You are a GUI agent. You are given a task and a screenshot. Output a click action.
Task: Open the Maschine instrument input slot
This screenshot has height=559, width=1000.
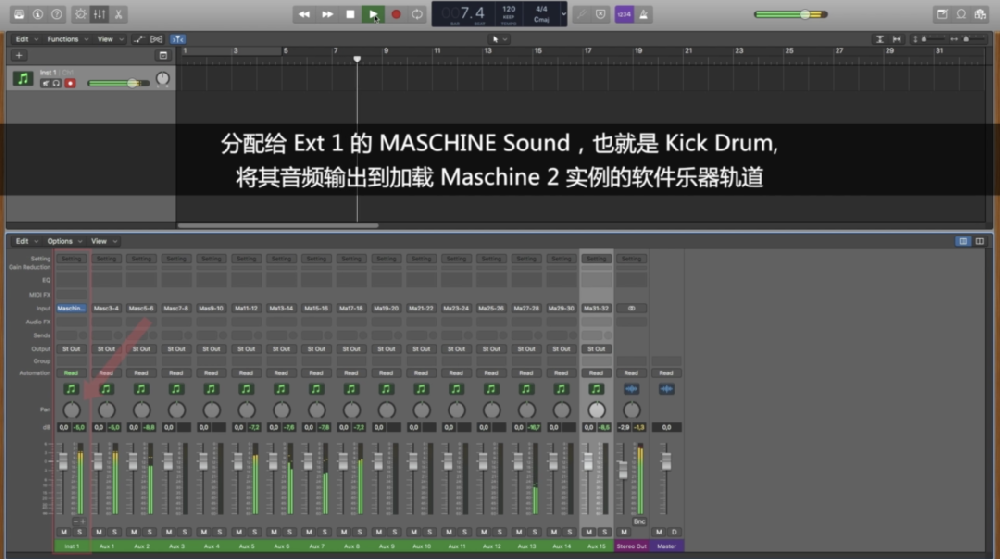click(71, 309)
